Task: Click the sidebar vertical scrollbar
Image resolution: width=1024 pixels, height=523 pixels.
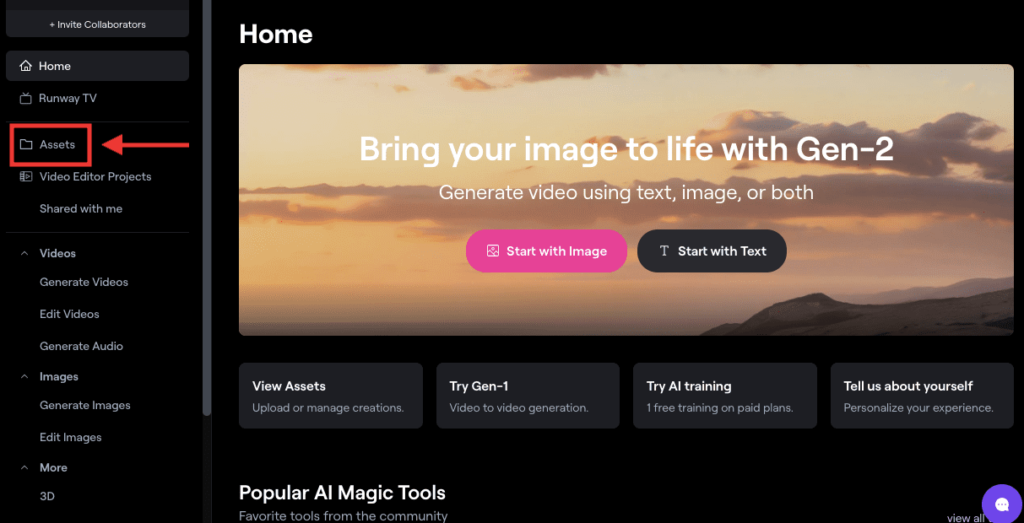Action: 207,207
